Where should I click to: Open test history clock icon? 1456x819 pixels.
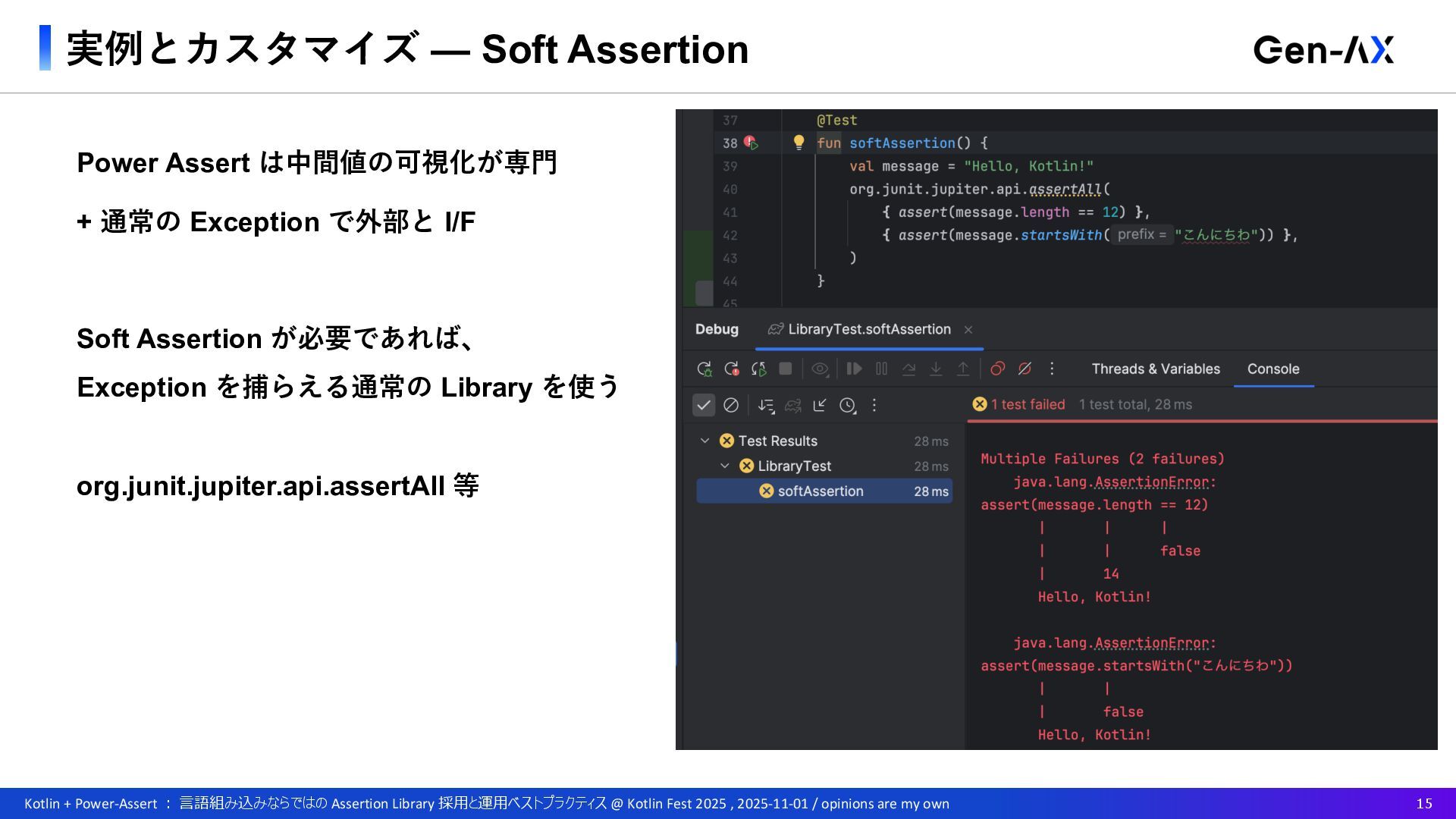[x=847, y=406]
